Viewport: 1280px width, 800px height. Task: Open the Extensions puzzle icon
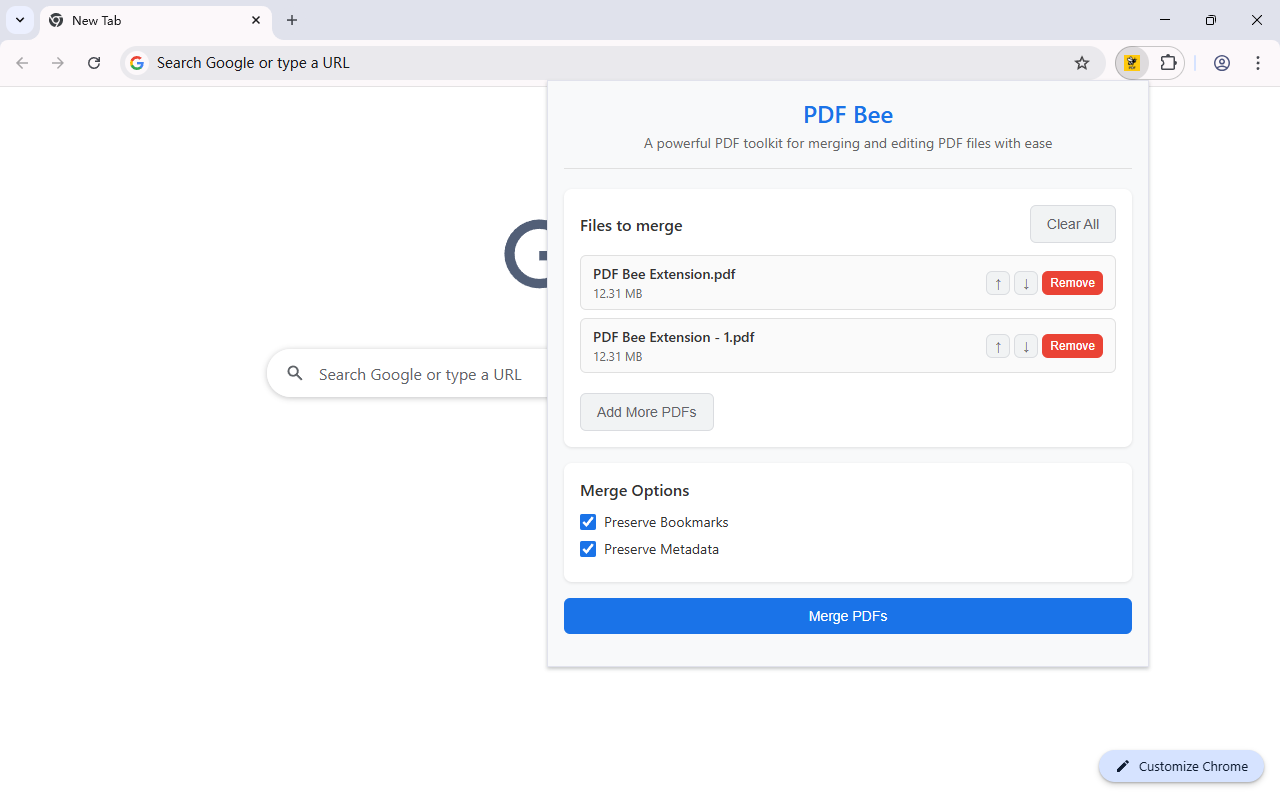[x=1168, y=63]
